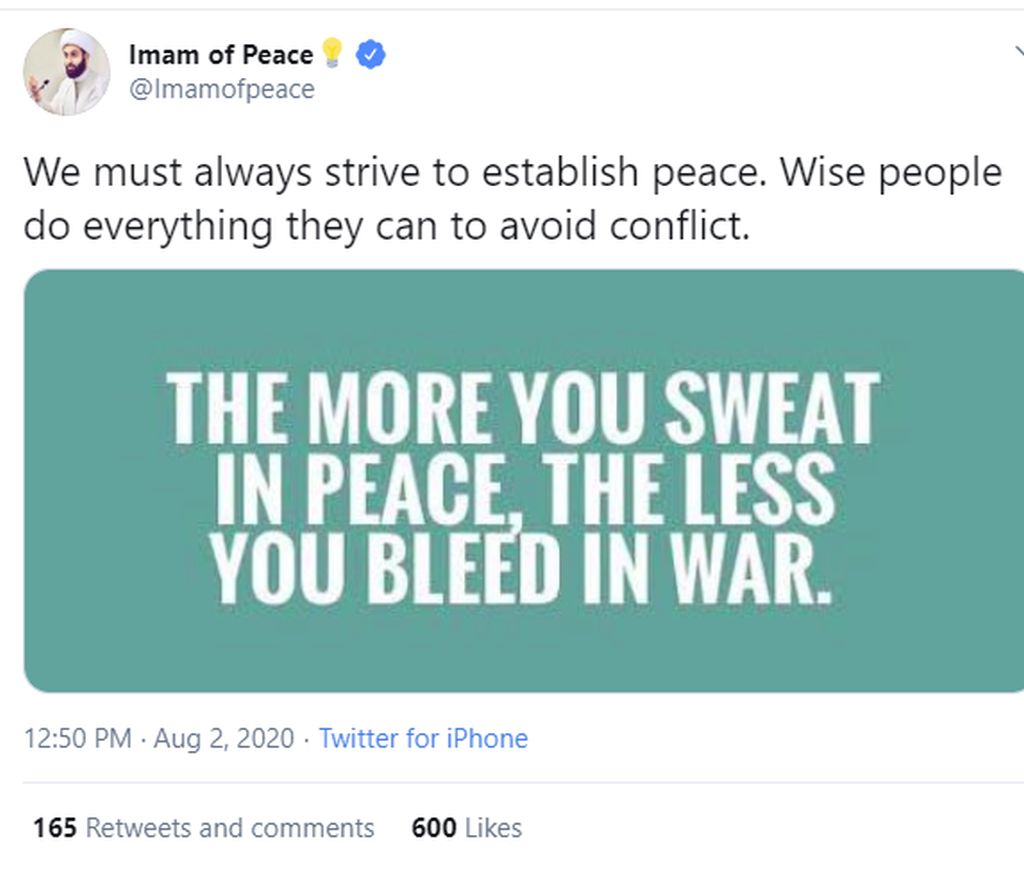View the 165 Retweets and comments list

(204, 828)
